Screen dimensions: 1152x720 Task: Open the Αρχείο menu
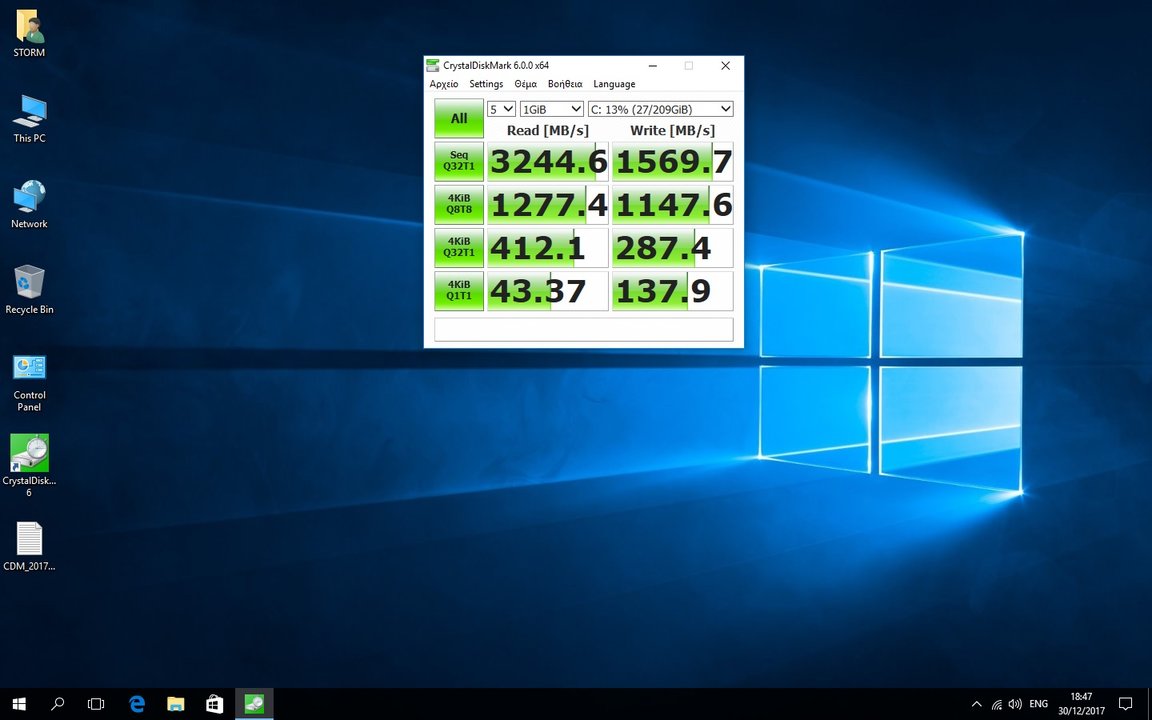click(x=444, y=84)
